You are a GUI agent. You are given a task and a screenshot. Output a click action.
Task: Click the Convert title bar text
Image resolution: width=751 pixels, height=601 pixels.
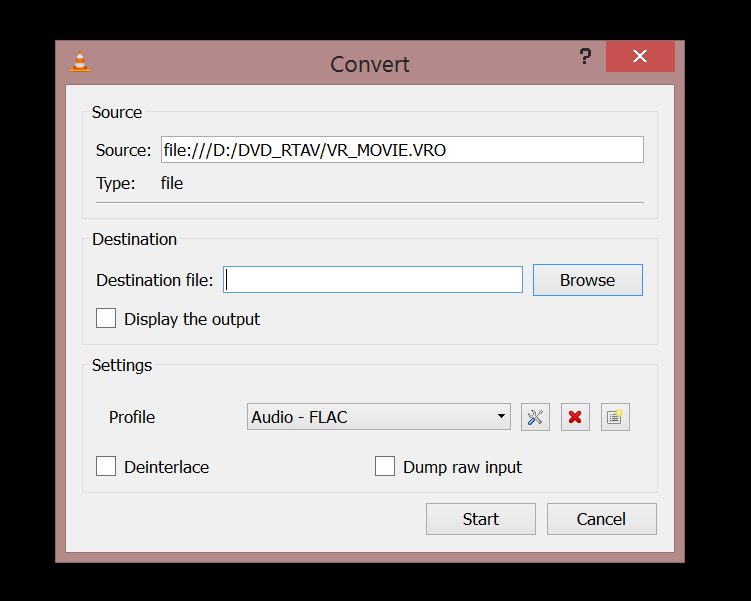point(370,64)
